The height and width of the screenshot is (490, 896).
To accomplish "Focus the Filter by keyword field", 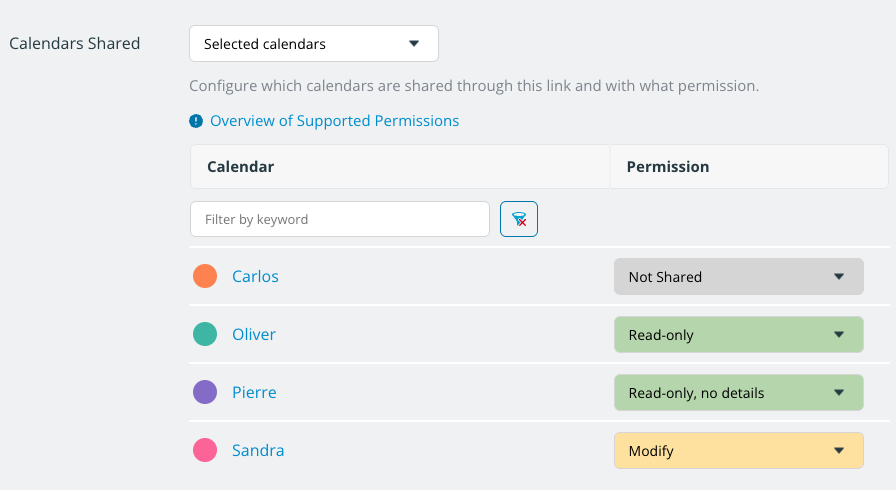I will click(340, 219).
